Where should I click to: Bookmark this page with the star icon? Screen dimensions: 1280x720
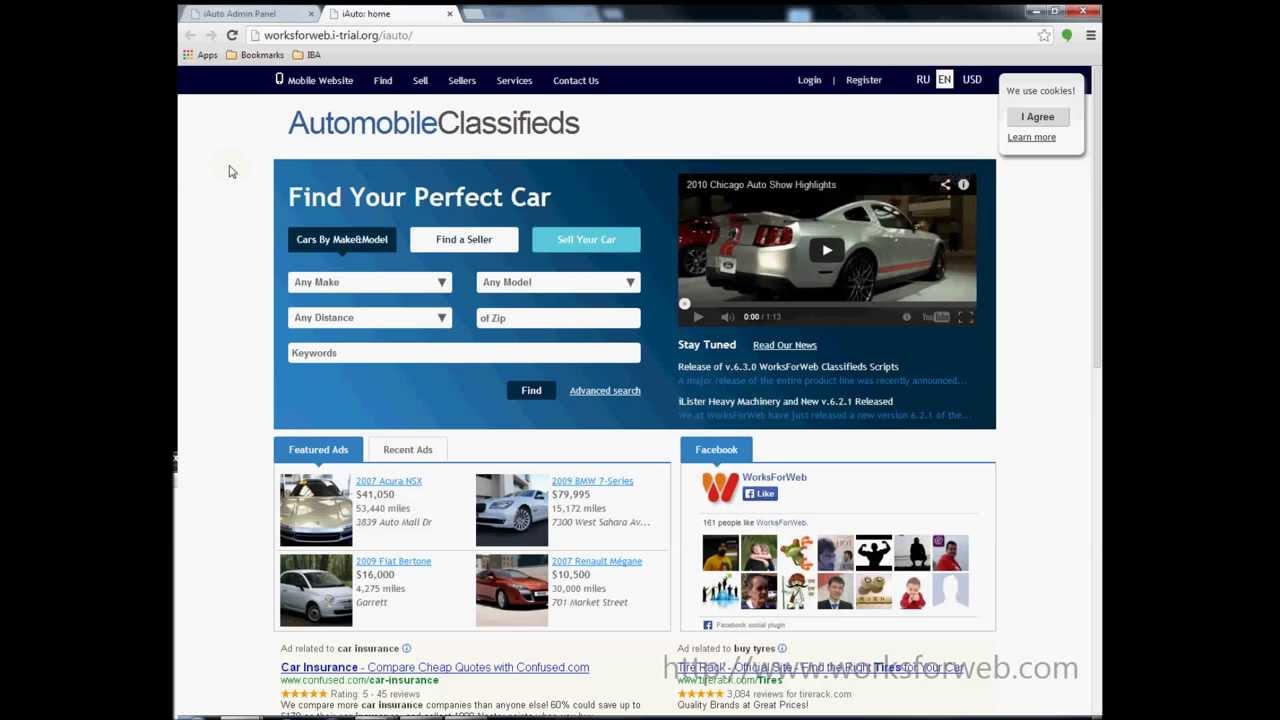pos(1044,35)
